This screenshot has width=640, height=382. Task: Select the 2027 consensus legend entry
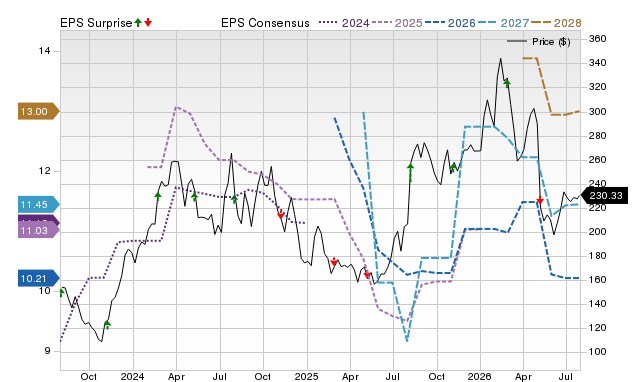tap(504, 23)
